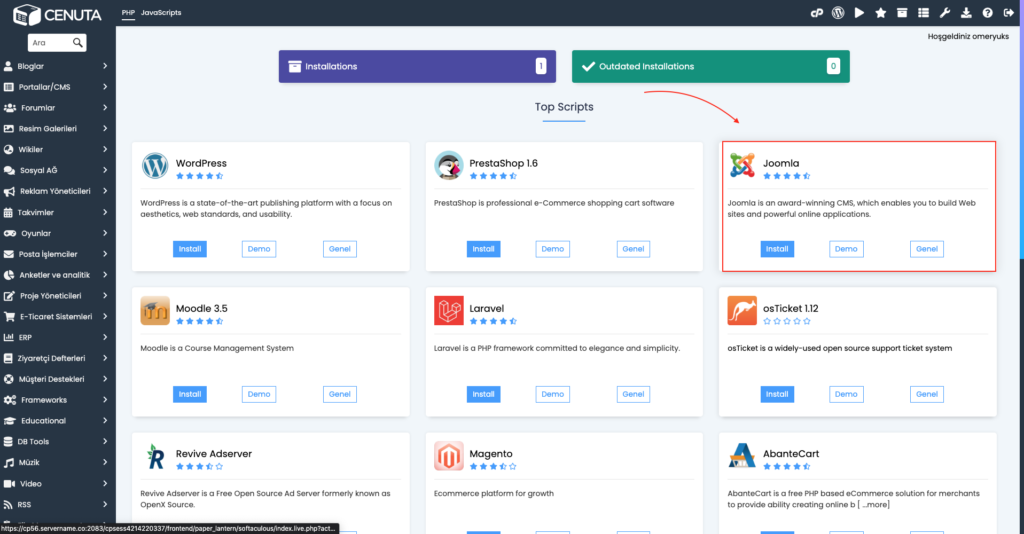The width and height of the screenshot is (1024, 534).
Task: Click the play icon for demos
Action: 859,12
